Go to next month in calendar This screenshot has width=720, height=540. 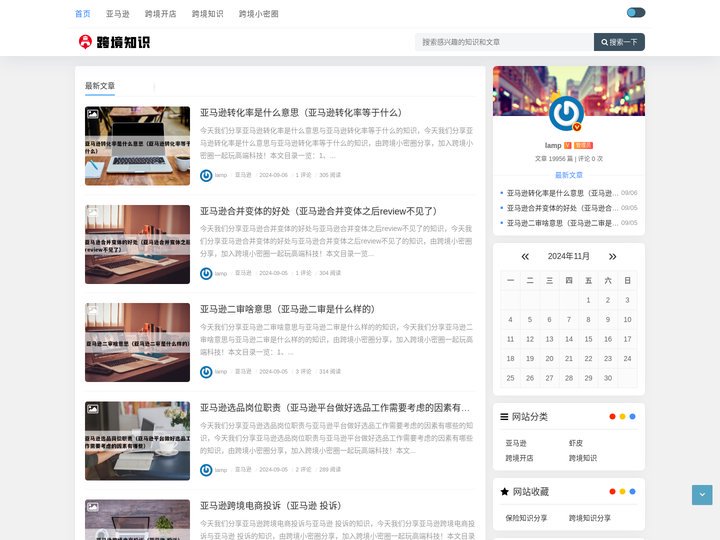pos(612,257)
